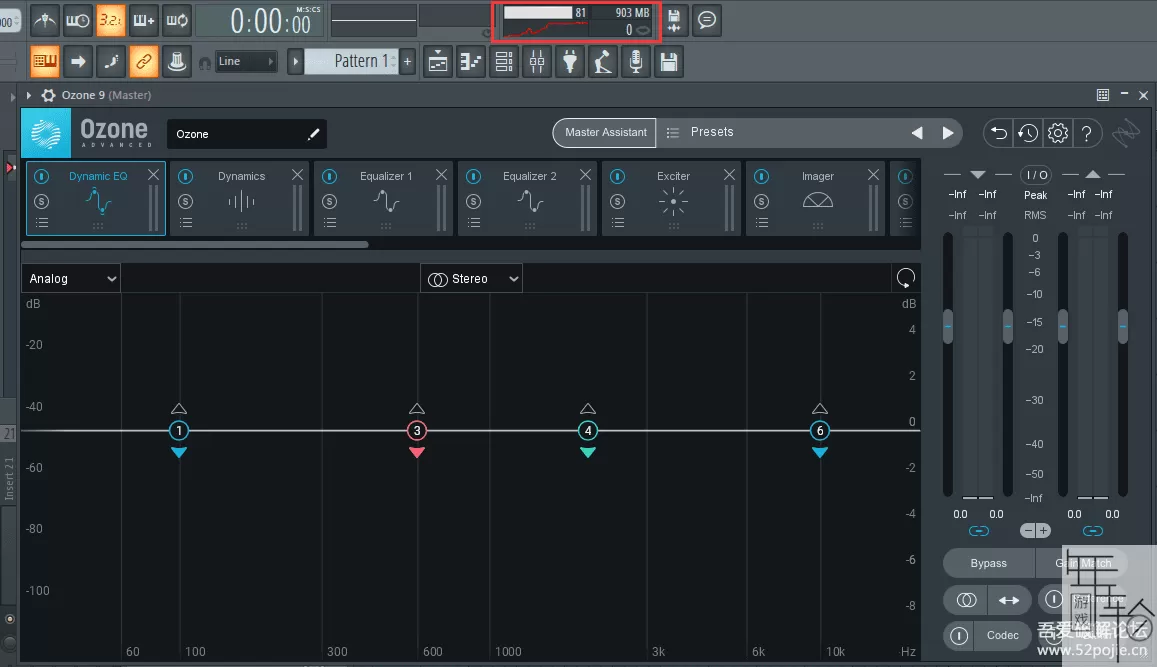Viewport: 1157px width, 667px height.
Task: Toggle power on the Equalizer 1 module
Action: pos(330,176)
